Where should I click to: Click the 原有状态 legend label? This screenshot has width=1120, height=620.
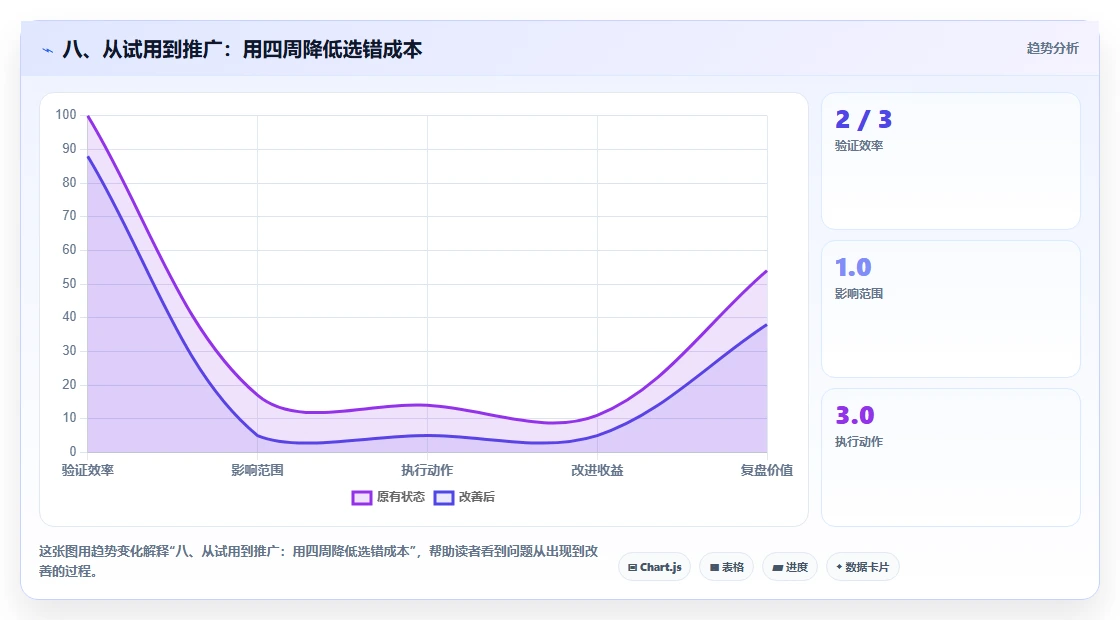point(401,497)
